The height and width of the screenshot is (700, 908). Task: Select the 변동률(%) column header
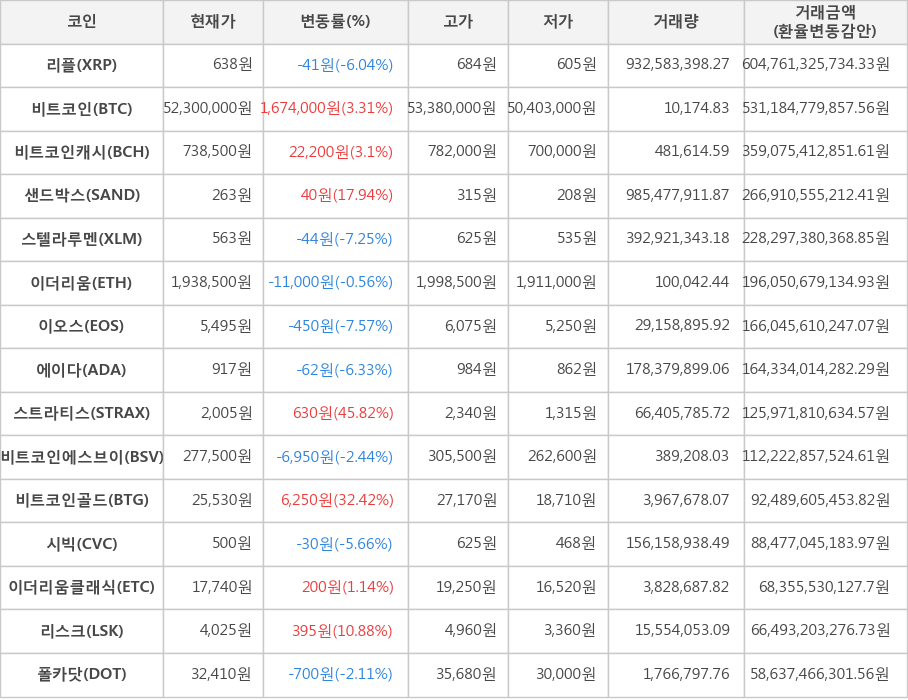point(335,22)
